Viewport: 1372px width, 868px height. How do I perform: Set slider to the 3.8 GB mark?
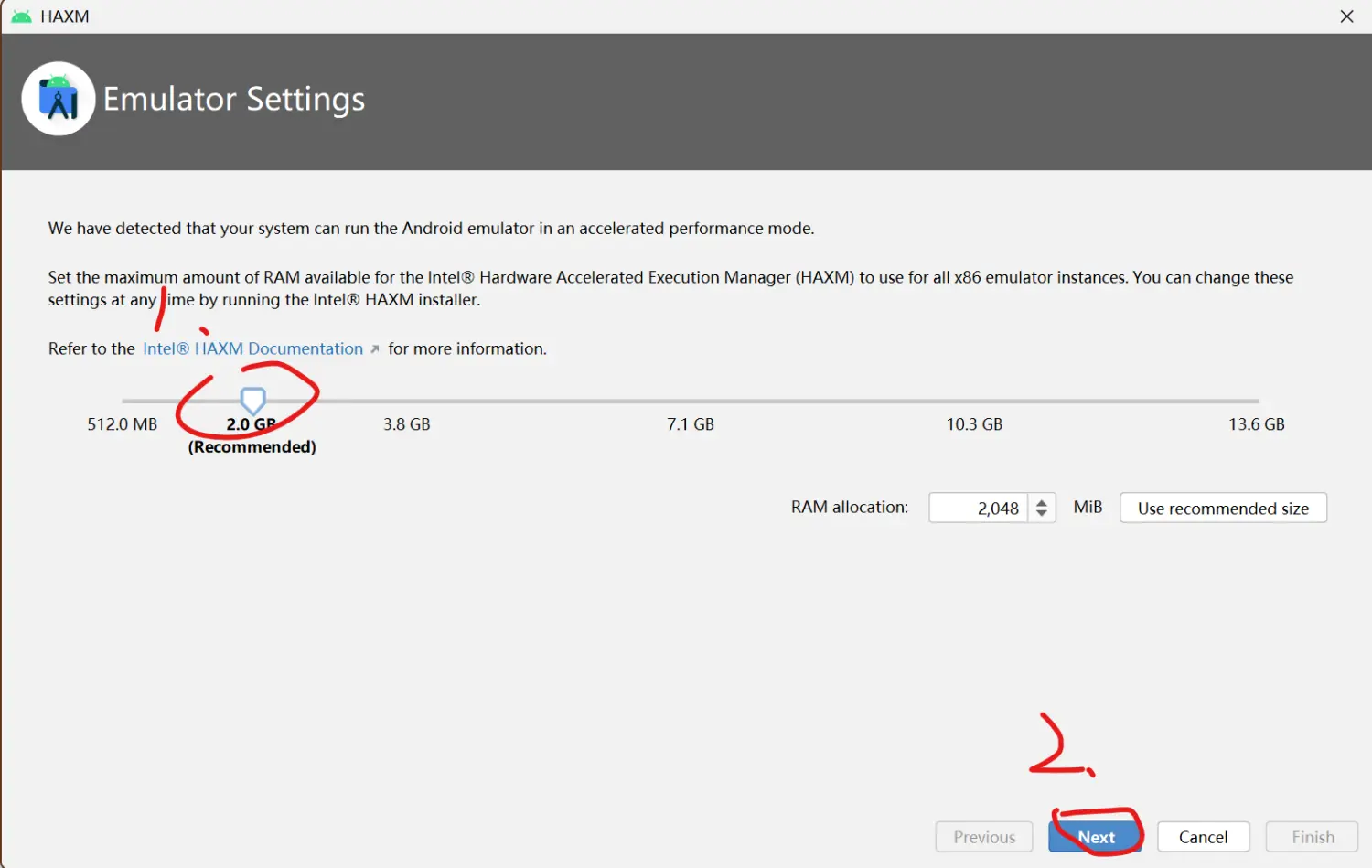[x=406, y=401]
